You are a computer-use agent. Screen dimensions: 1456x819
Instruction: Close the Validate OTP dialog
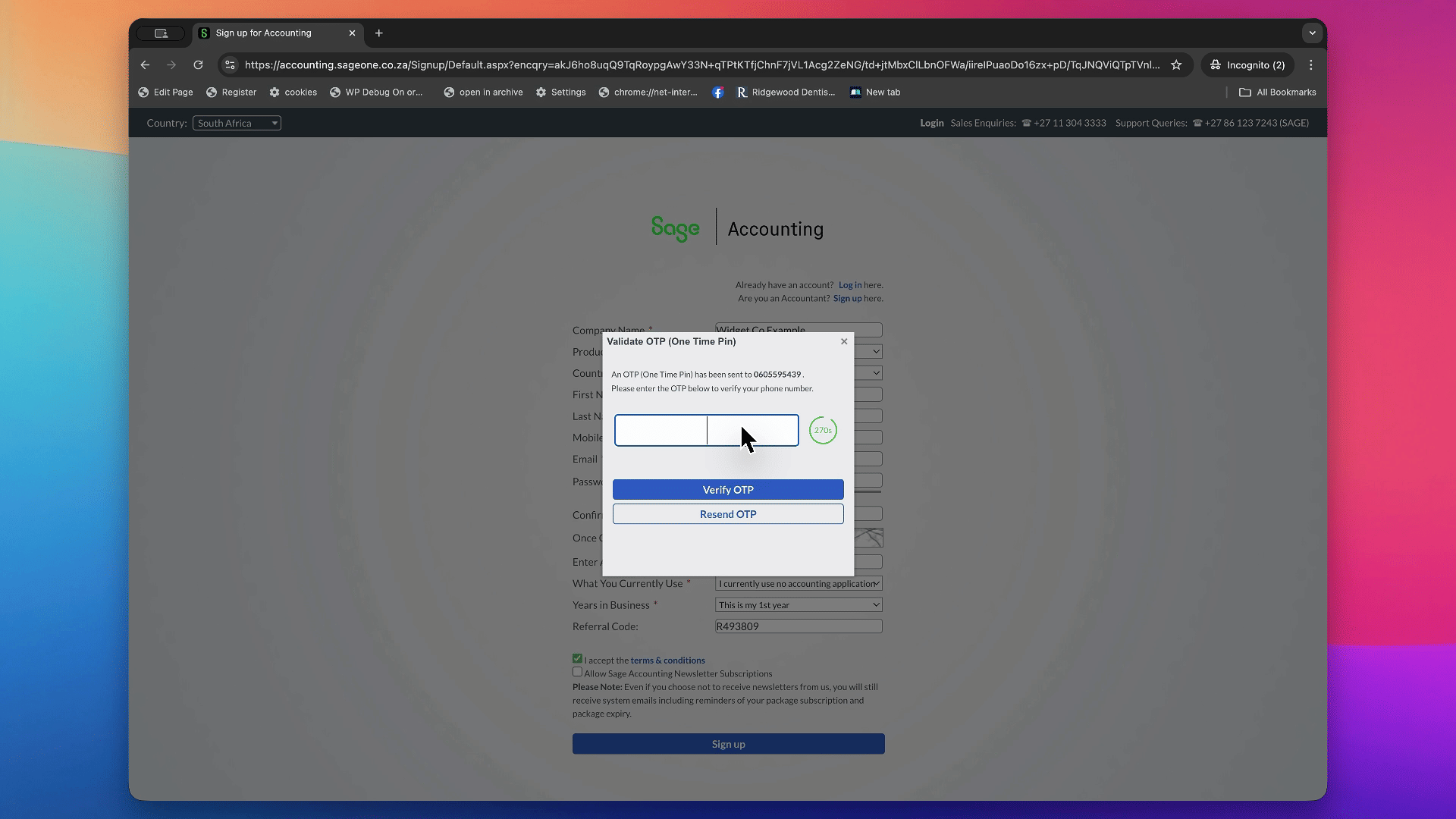pyautogui.click(x=844, y=341)
